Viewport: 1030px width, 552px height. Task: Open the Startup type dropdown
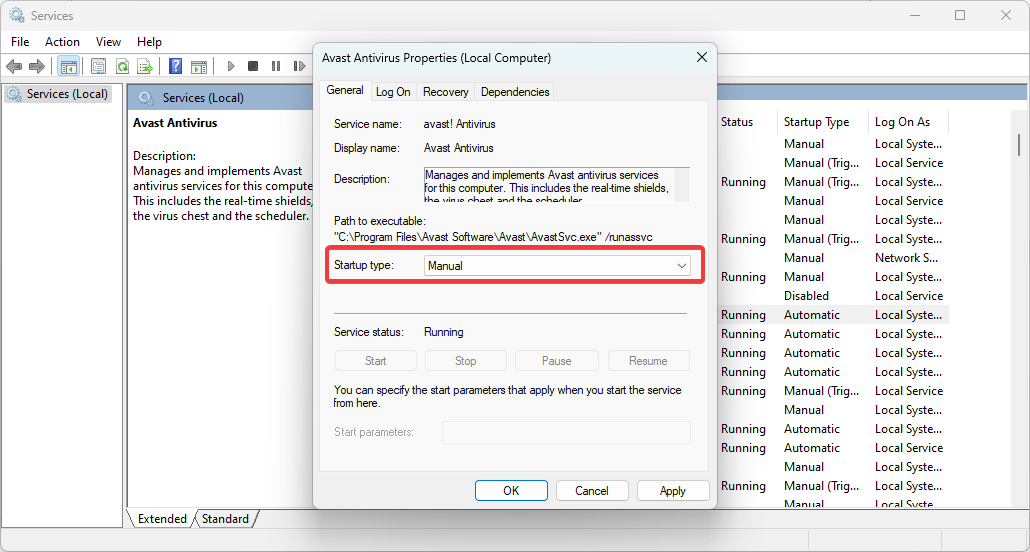pyautogui.click(x=557, y=265)
